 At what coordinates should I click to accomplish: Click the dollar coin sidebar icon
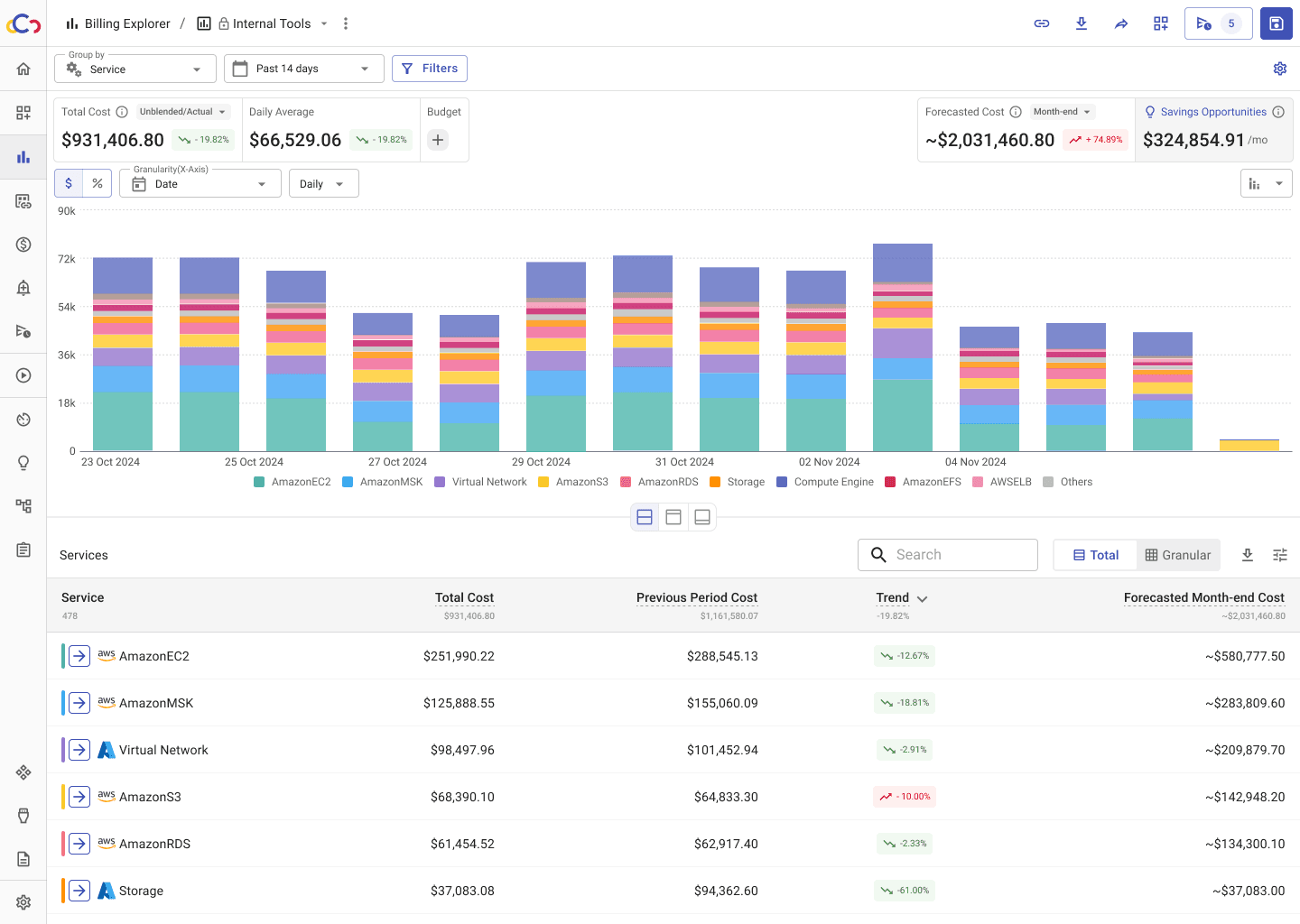point(23,245)
